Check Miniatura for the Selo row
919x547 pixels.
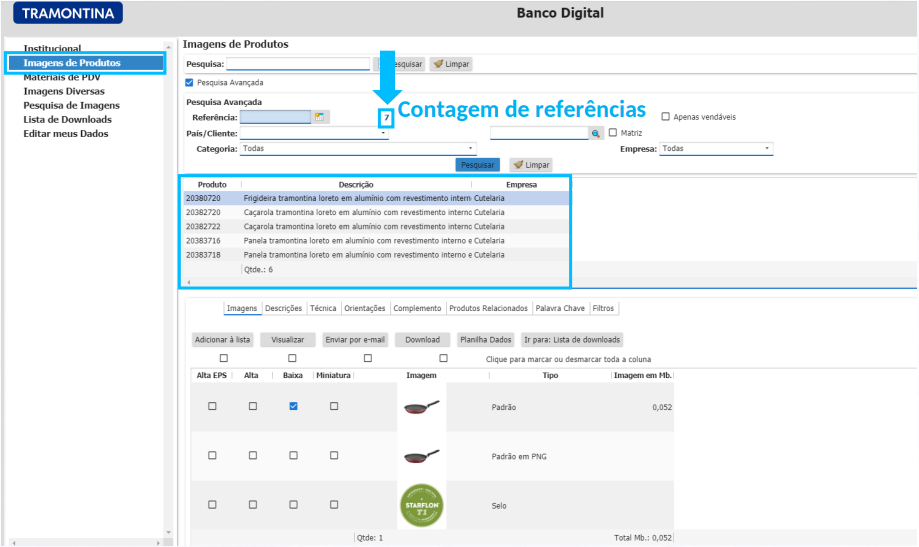point(334,504)
